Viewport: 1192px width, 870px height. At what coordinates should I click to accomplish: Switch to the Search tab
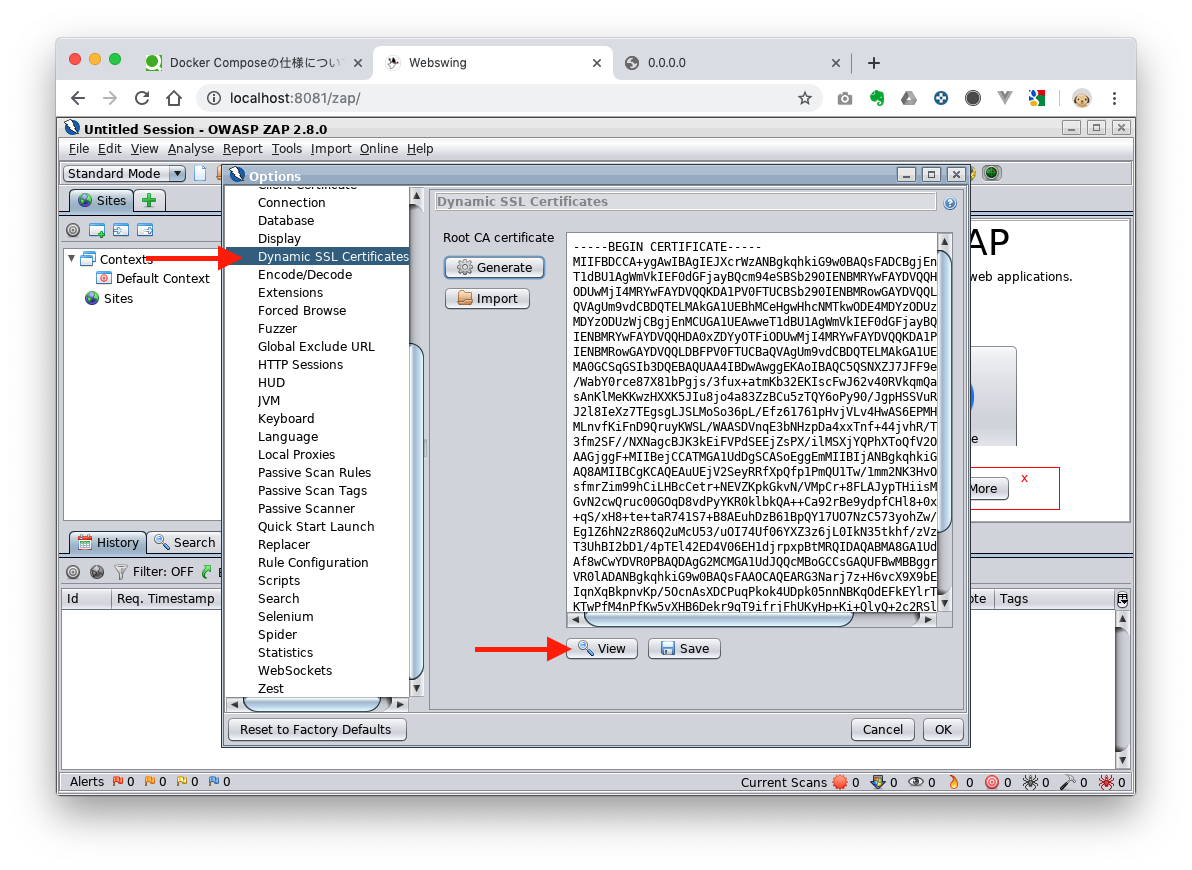click(185, 543)
